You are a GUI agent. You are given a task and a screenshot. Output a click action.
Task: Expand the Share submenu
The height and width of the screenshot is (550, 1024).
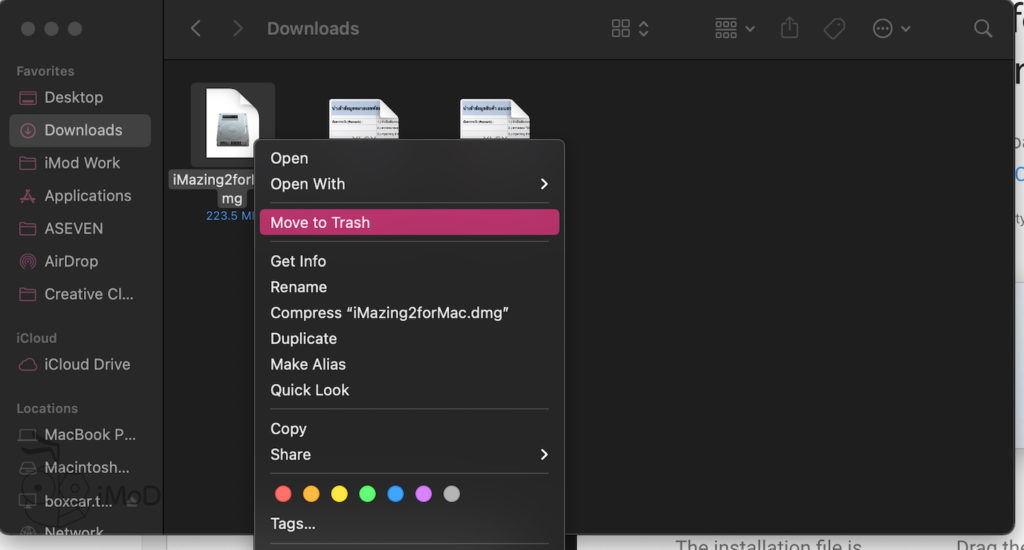point(409,454)
